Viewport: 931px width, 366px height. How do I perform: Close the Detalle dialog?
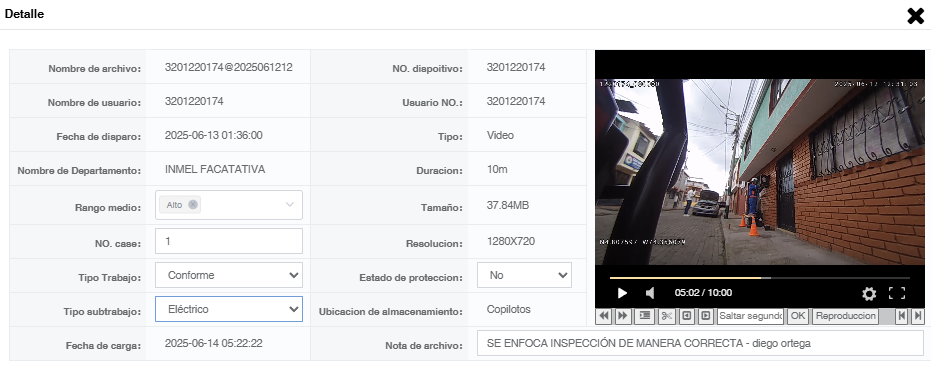(x=916, y=16)
